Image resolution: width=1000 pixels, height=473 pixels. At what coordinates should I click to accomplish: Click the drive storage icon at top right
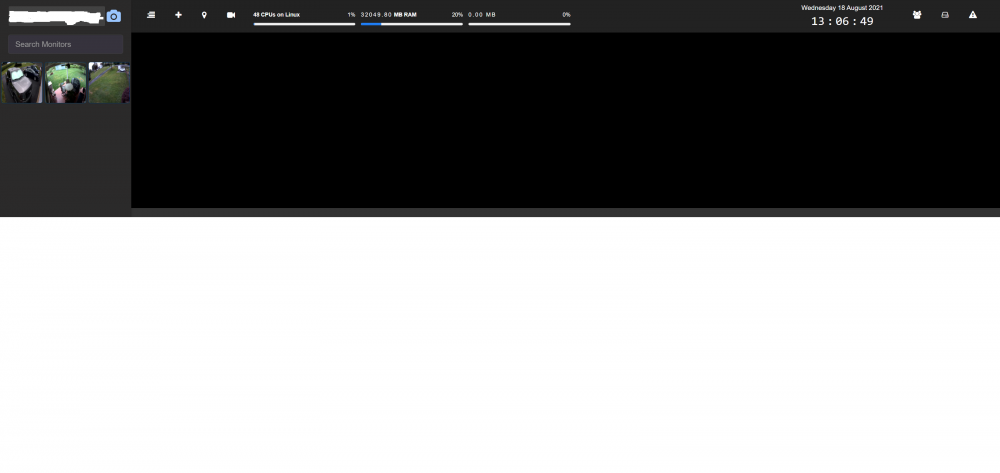[945, 15]
